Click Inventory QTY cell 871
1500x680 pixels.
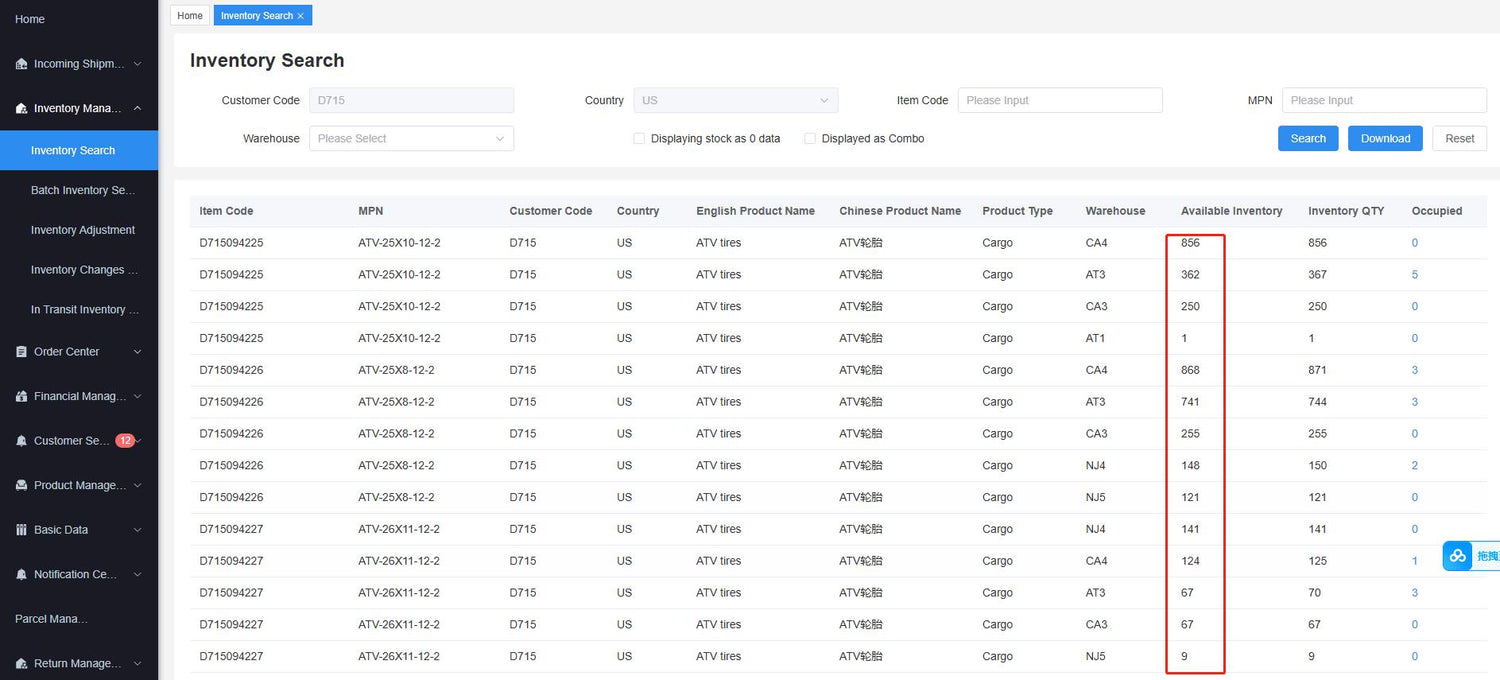[1317, 370]
